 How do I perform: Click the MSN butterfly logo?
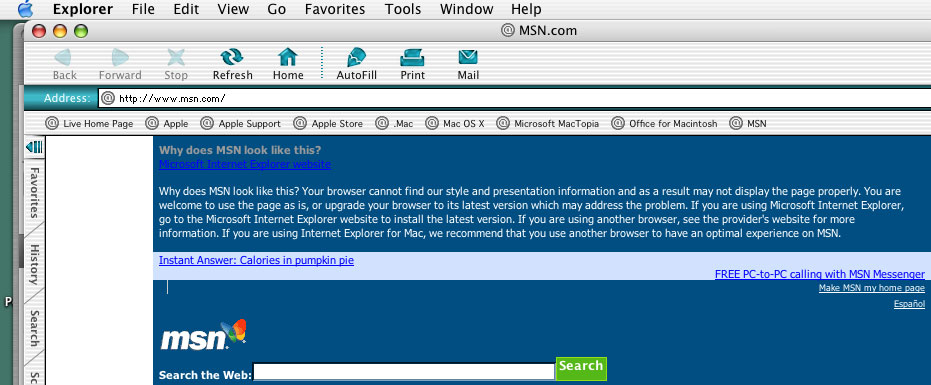point(203,335)
